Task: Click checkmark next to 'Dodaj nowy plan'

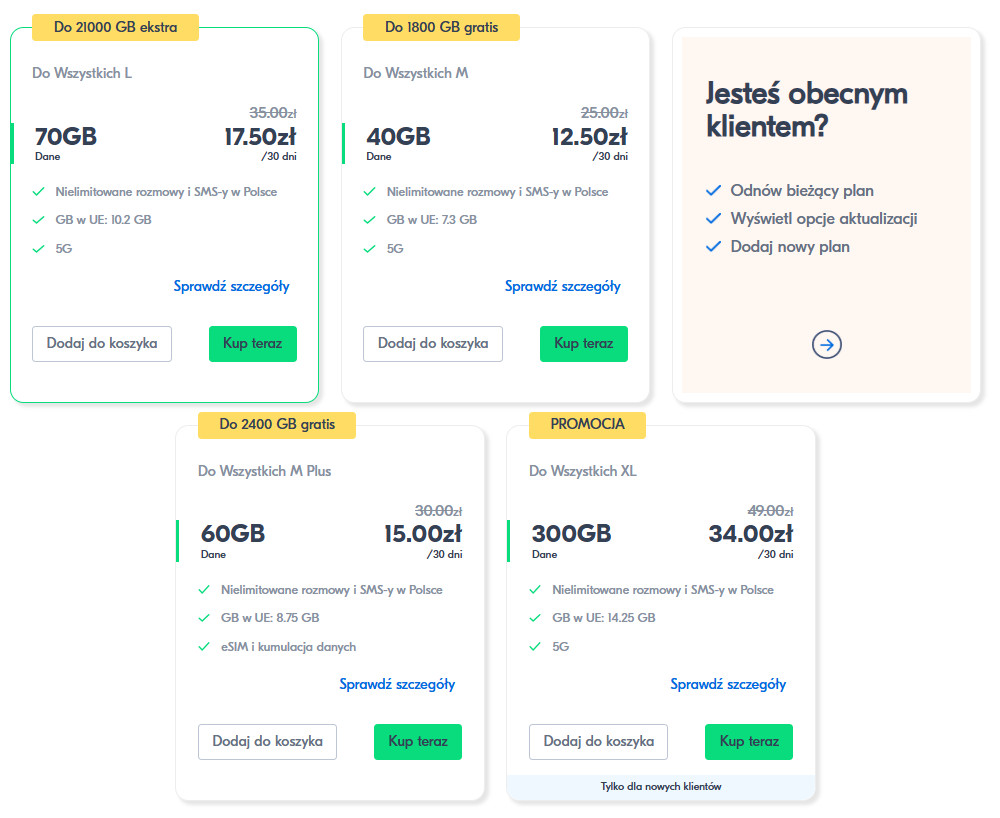Action: [x=713, y=247]
